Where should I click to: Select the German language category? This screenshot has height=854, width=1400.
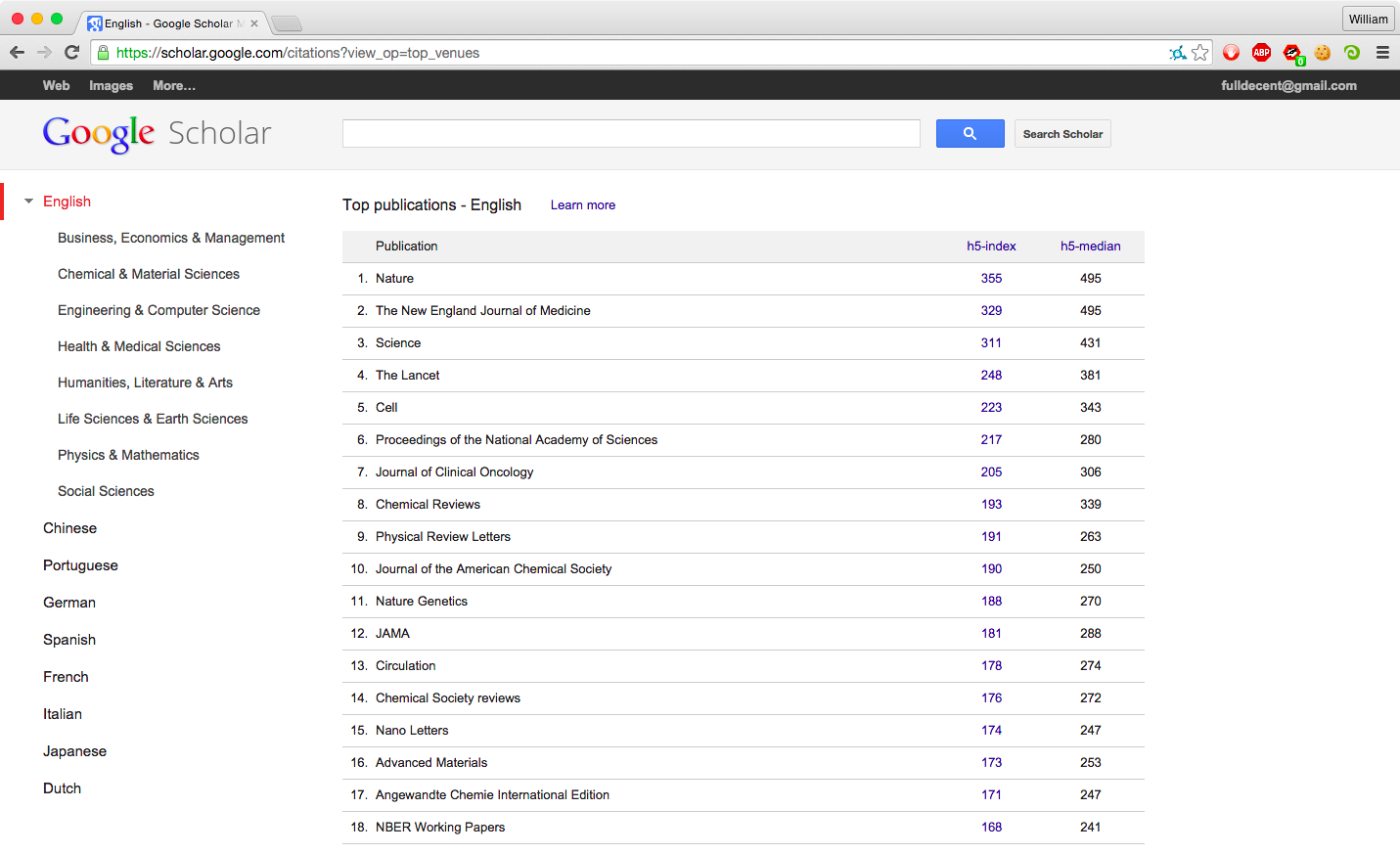69,603
